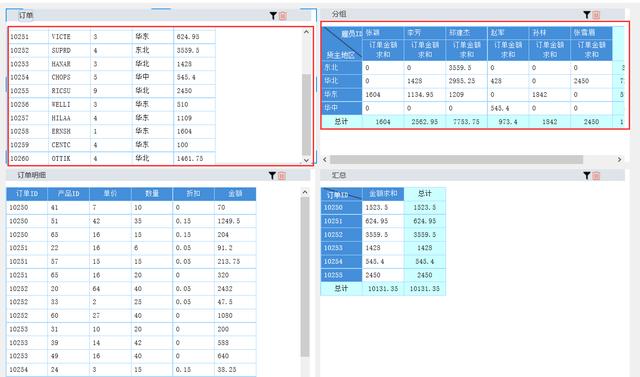The image size is (640, 377).
Task: Select the 1134.95 cell in the 分组 table
Action: coord(424,95)
